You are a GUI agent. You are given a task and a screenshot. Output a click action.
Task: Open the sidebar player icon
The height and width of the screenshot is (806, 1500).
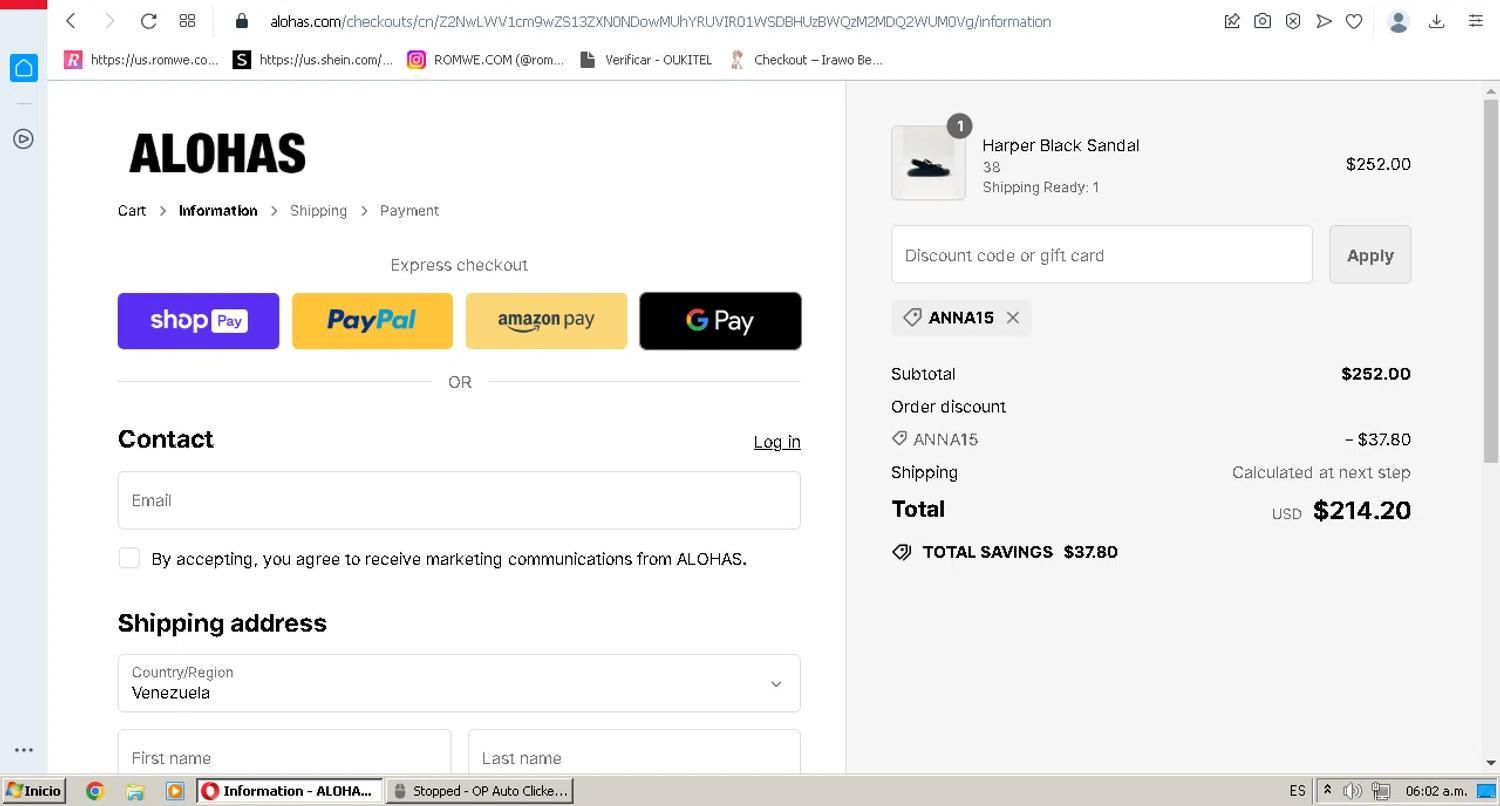click(24, 139)
